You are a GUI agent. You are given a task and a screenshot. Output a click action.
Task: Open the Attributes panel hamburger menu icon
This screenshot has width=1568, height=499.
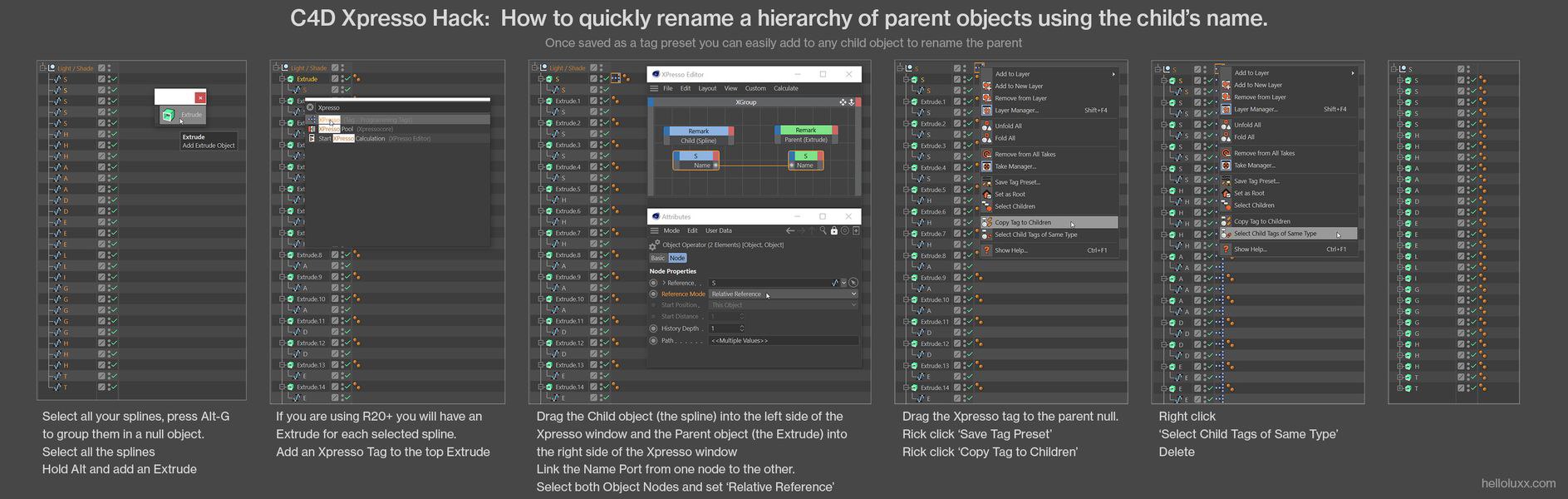pos(654,230)
